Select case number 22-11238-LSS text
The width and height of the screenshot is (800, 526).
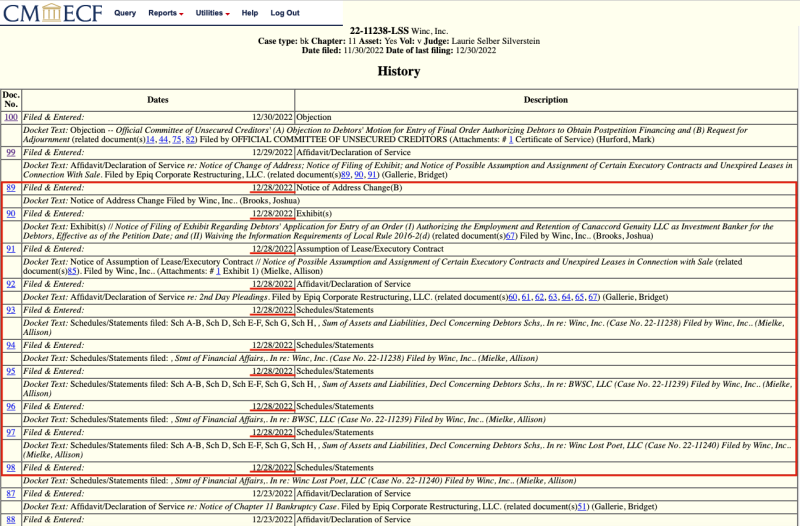coord(379,31)
